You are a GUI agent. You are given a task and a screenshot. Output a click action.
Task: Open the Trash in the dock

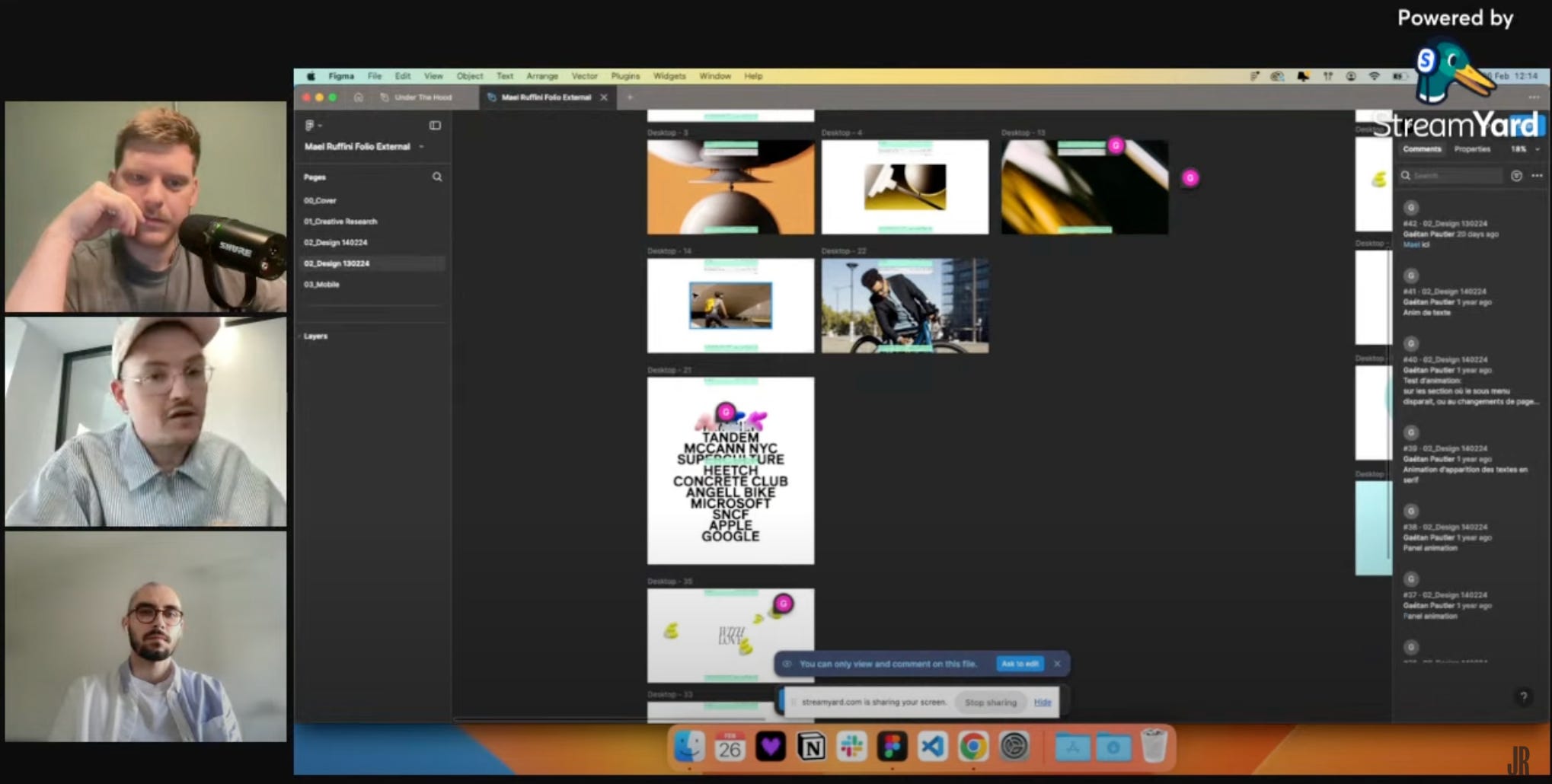(x=1154, y=747)
